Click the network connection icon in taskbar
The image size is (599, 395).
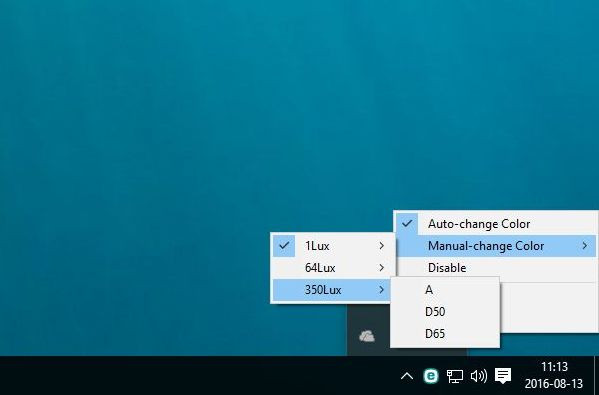coord(455,376)
